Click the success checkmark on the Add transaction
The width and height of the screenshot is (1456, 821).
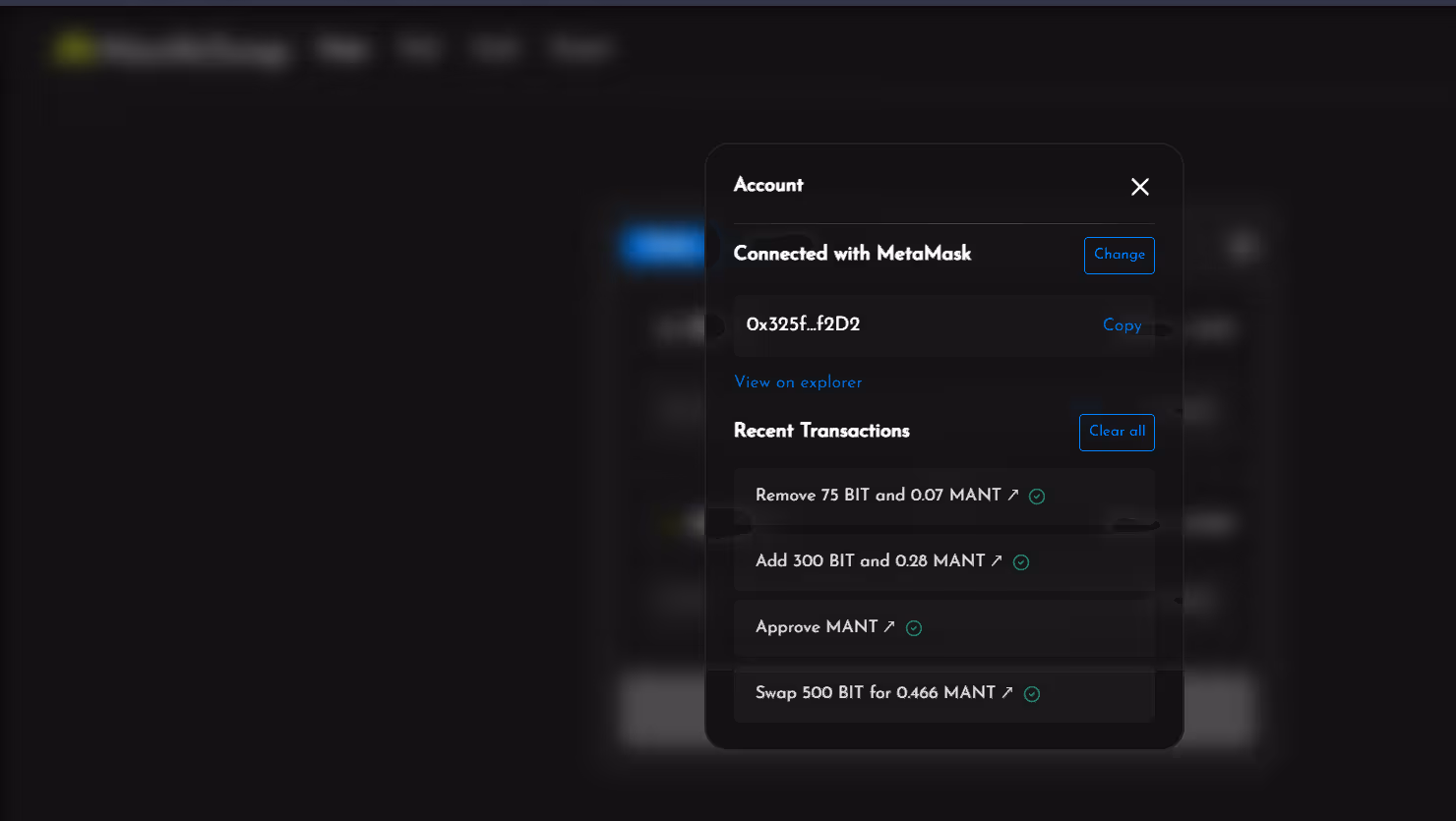click(1021, 562)
